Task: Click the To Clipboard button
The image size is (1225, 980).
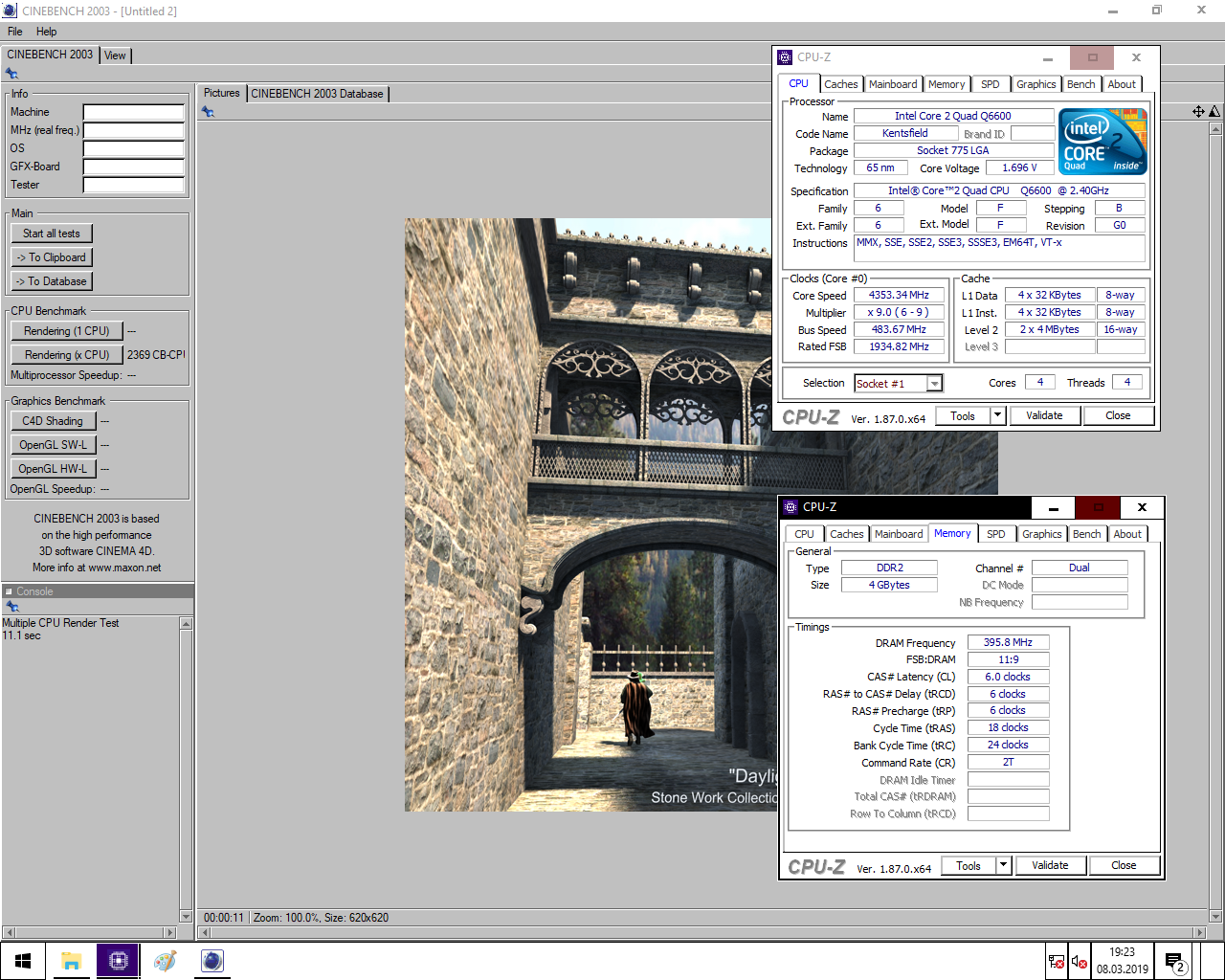Action: (x=52, y=257)
